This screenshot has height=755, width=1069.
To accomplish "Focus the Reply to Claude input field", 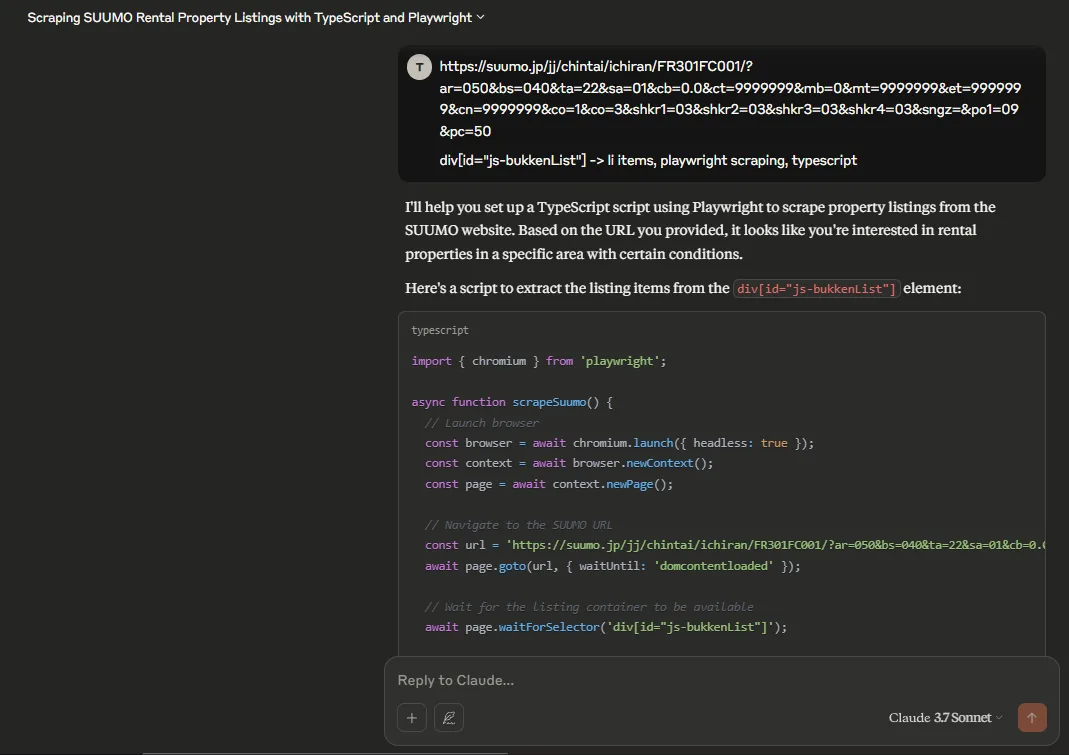I will pyautogui.click(x=700, y=681).
